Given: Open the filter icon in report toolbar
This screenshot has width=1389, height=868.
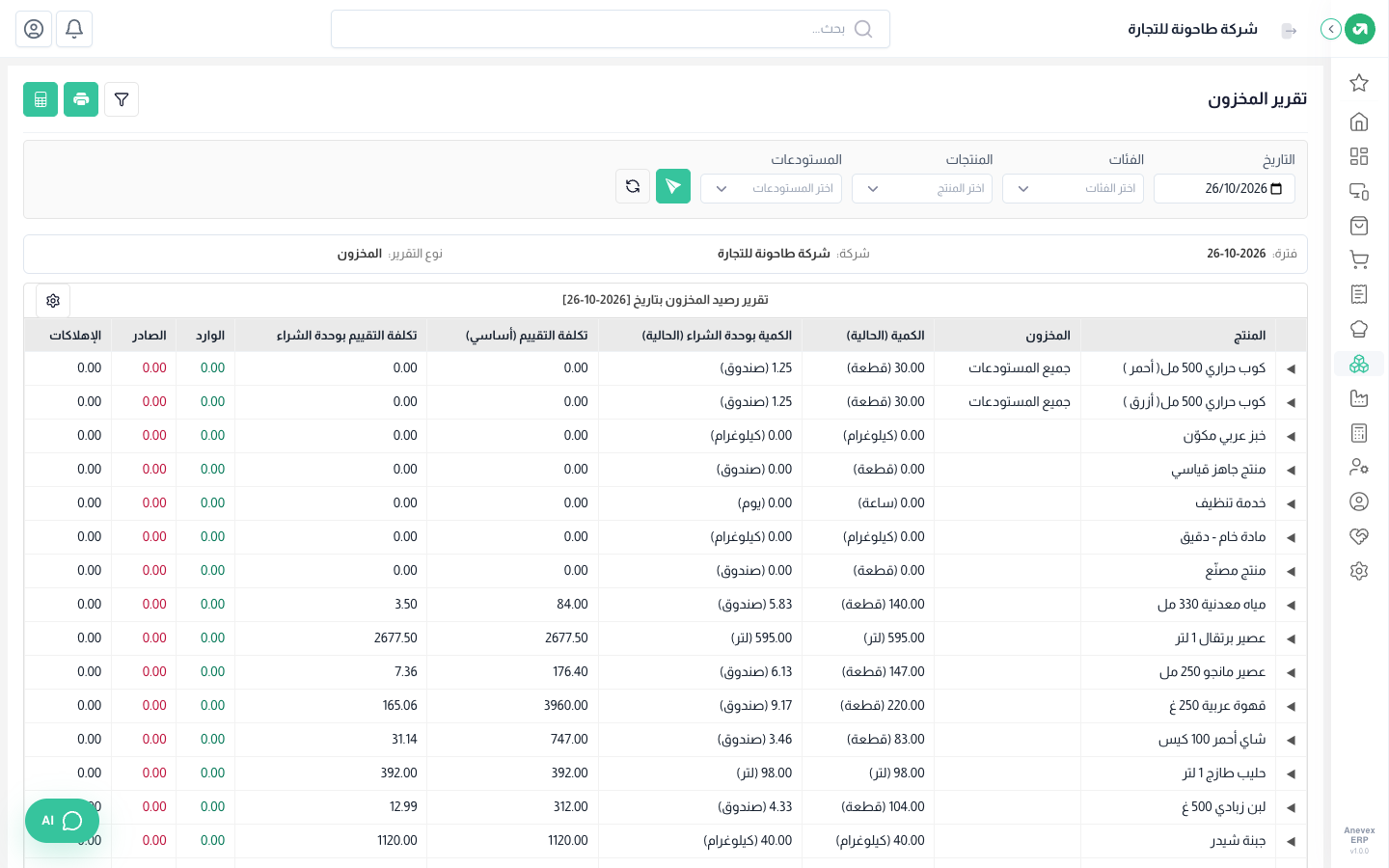Looking at the screenshot, I should coord(122,99).
